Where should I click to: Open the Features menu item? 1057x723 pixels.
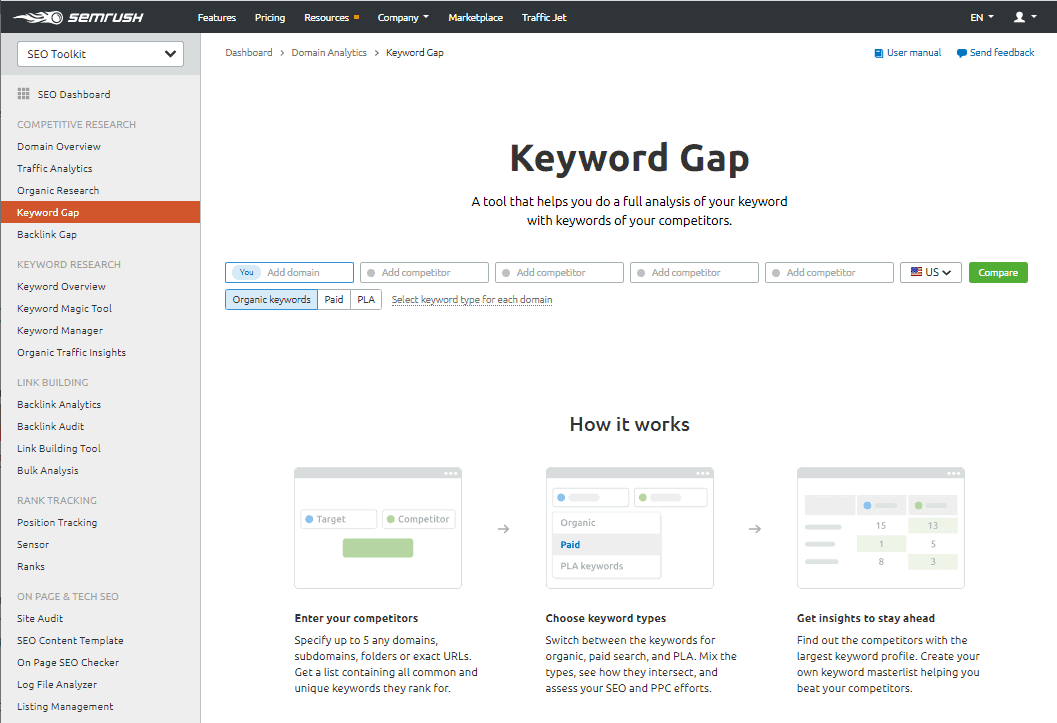[216, 18]
